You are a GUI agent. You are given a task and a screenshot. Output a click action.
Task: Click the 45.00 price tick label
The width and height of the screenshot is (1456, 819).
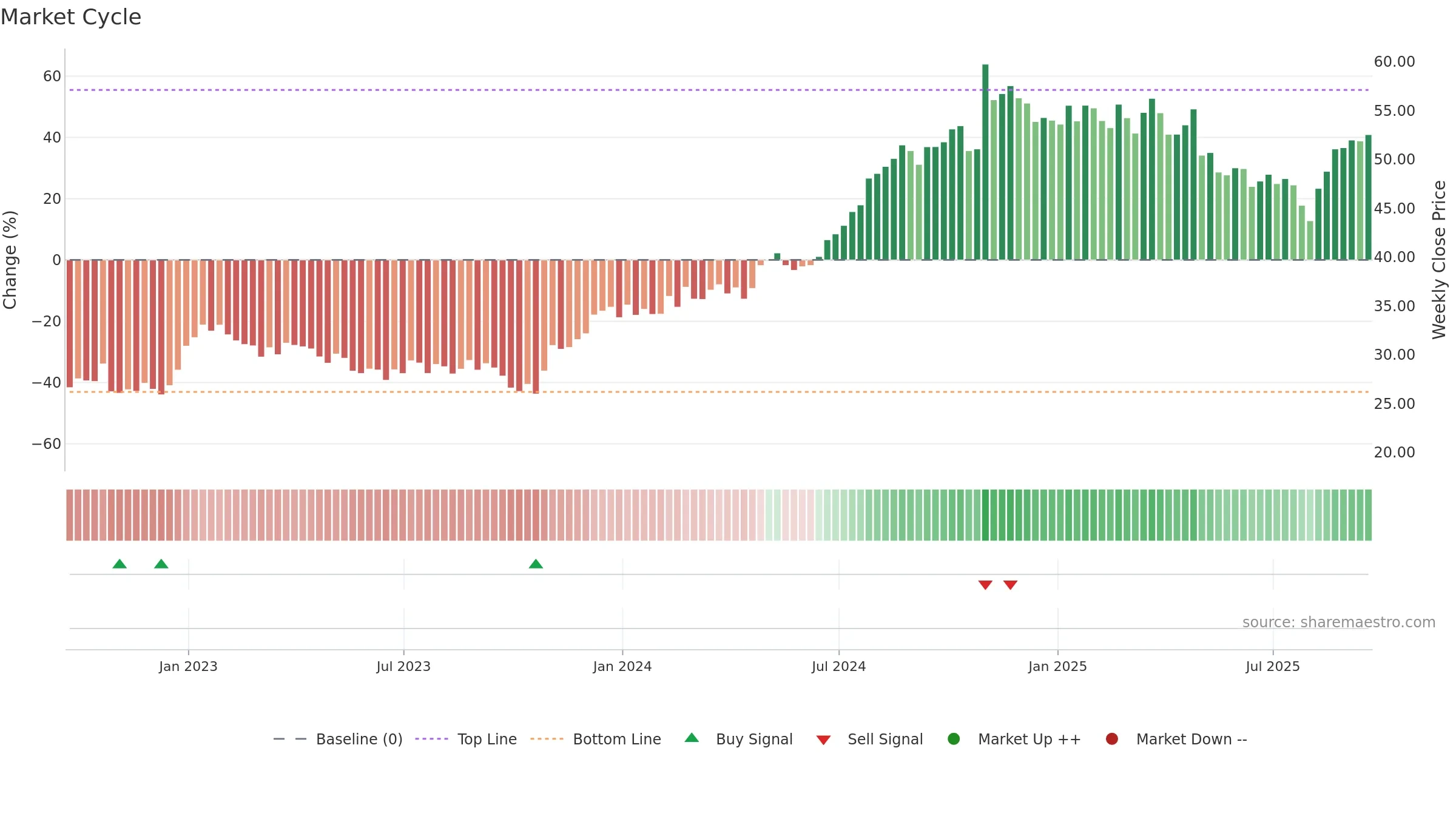click(1394, 209)
